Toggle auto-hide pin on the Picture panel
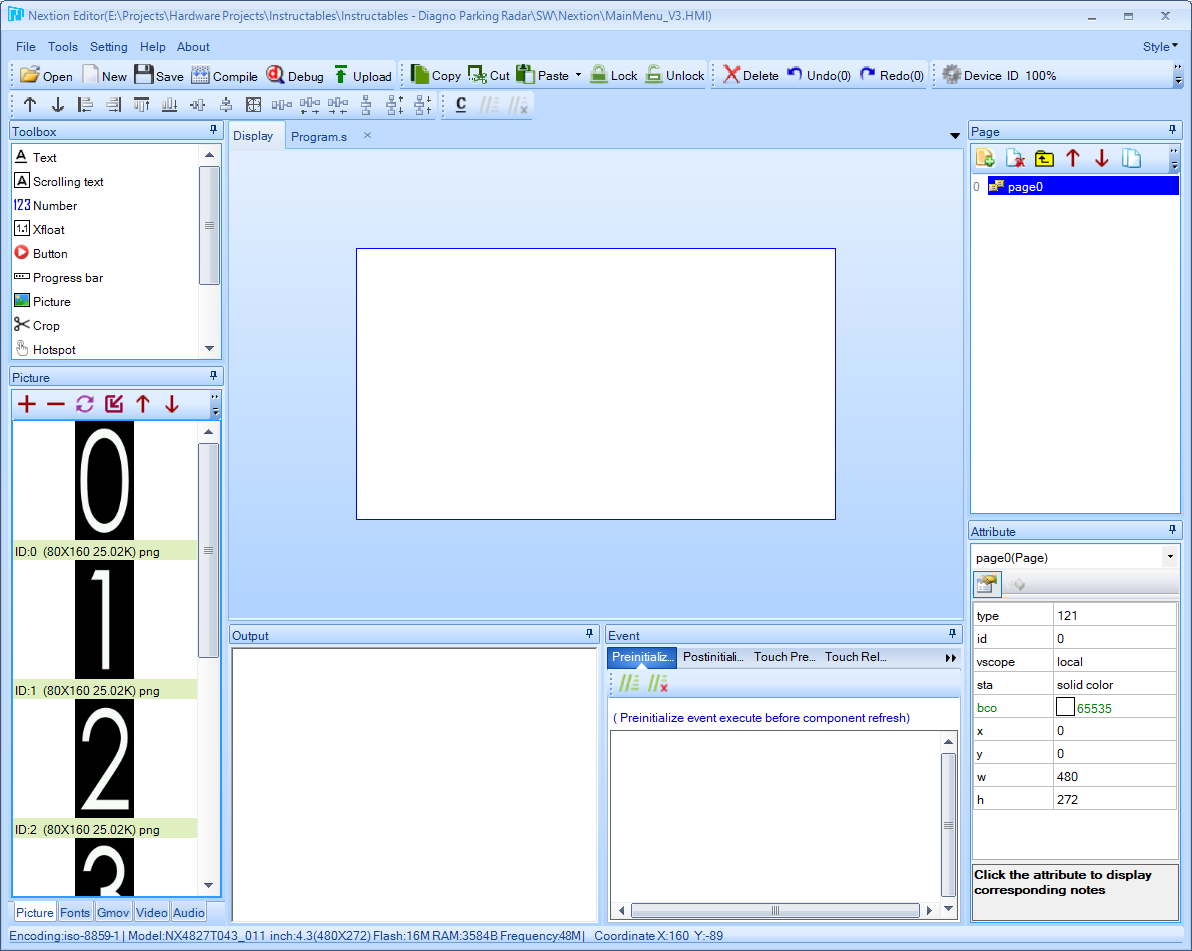This screenshot has height=951, width=1192. [214, 376]
